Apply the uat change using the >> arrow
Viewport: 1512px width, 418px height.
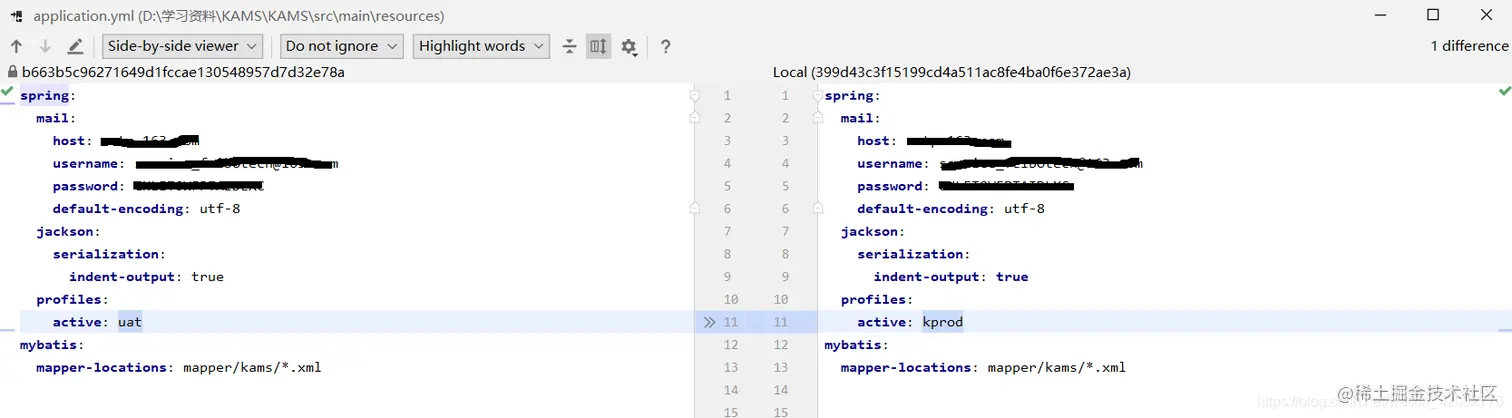click(x=708, y=322)
